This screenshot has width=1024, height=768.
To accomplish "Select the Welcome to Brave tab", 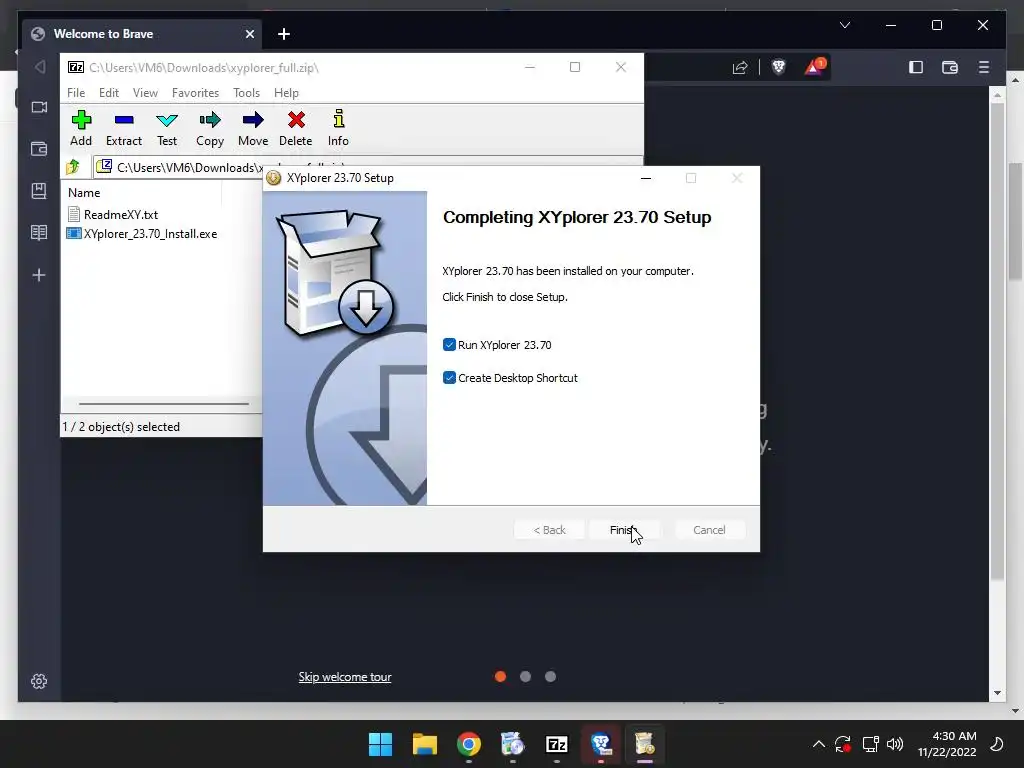I will [142, 34].
